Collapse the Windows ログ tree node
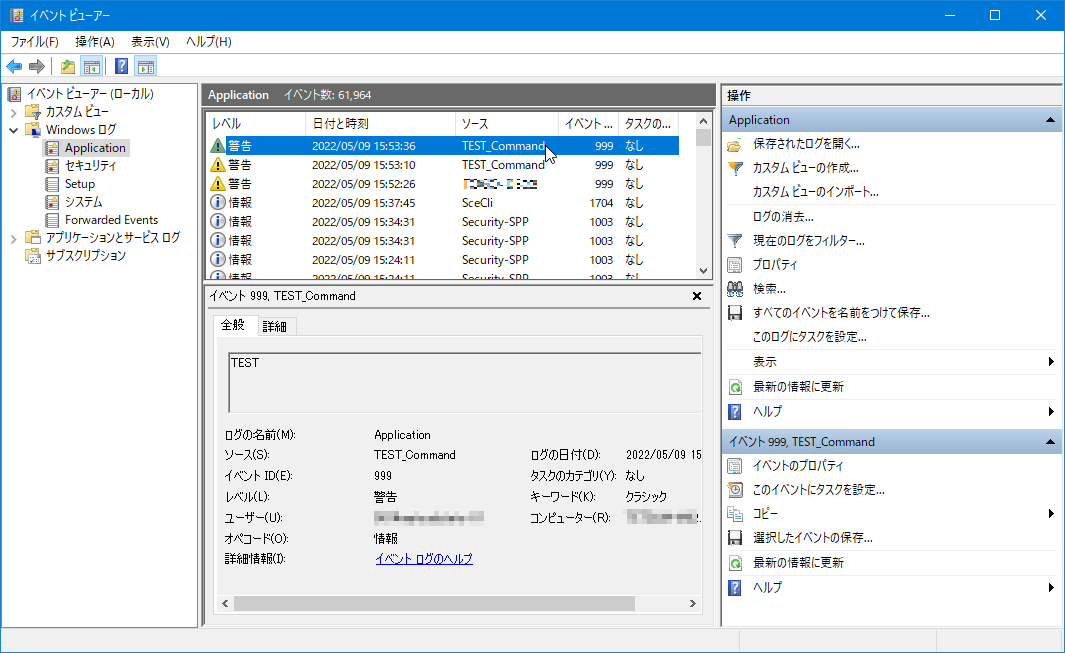Image resolution: width=1065 pixels, height=653 pixels. (x=14, y=130)
